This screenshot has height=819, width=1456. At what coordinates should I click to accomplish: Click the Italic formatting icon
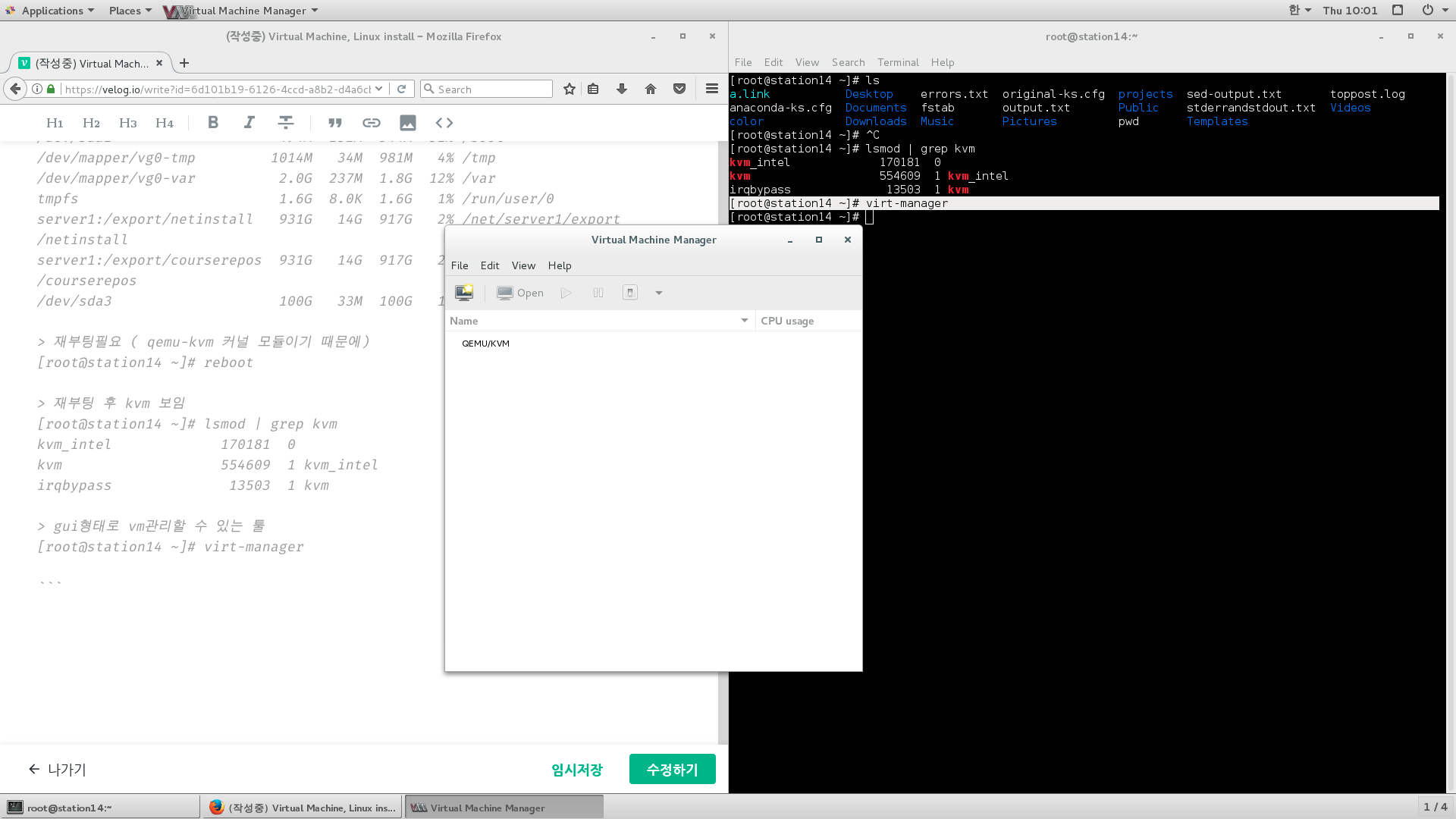[249, 123]
